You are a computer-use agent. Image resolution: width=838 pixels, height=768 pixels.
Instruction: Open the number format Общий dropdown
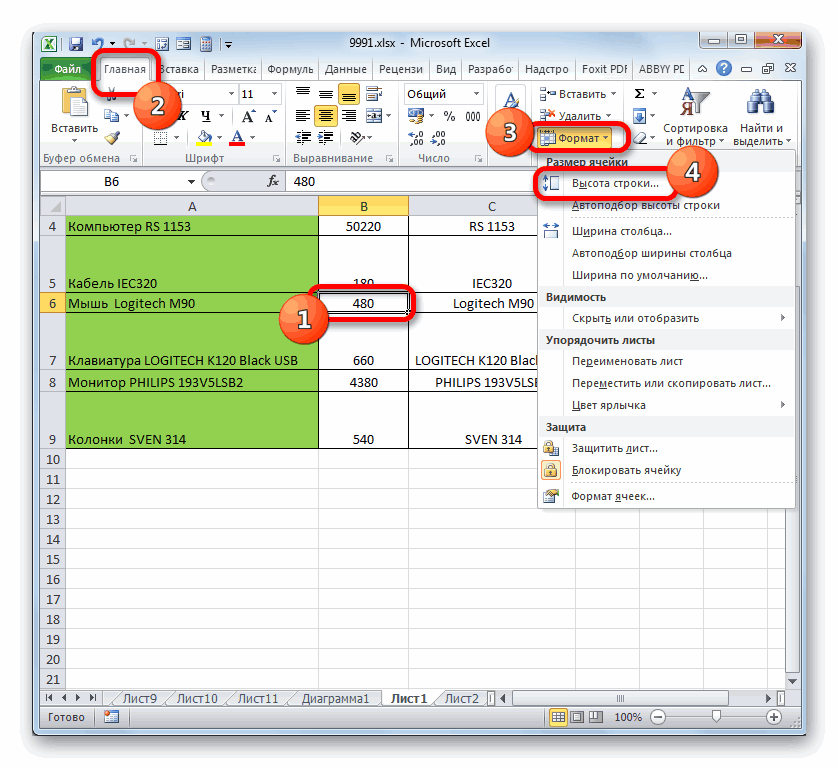click(x=476, y=94)
